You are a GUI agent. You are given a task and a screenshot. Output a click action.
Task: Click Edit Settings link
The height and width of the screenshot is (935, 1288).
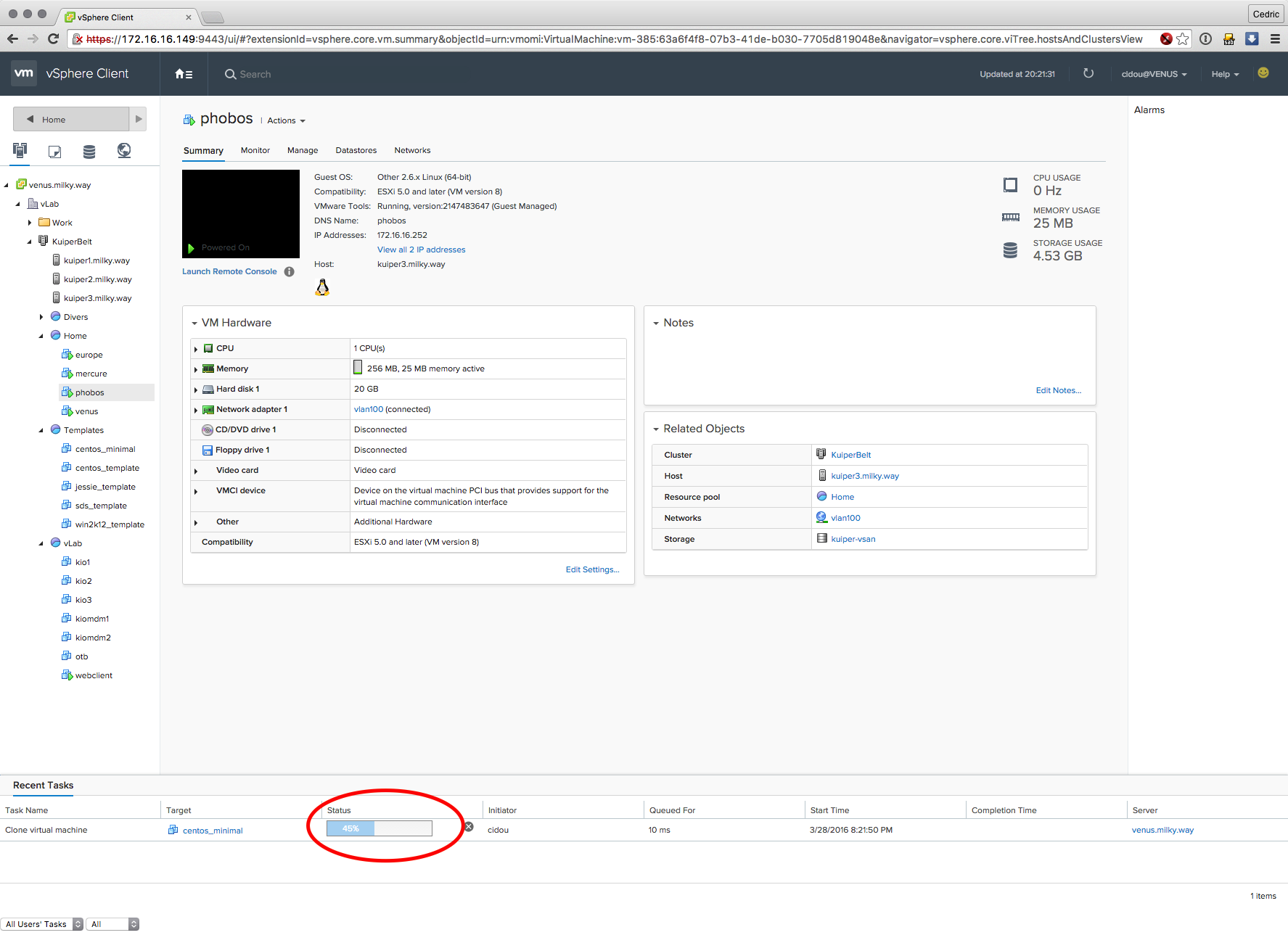tap(592, 570)
